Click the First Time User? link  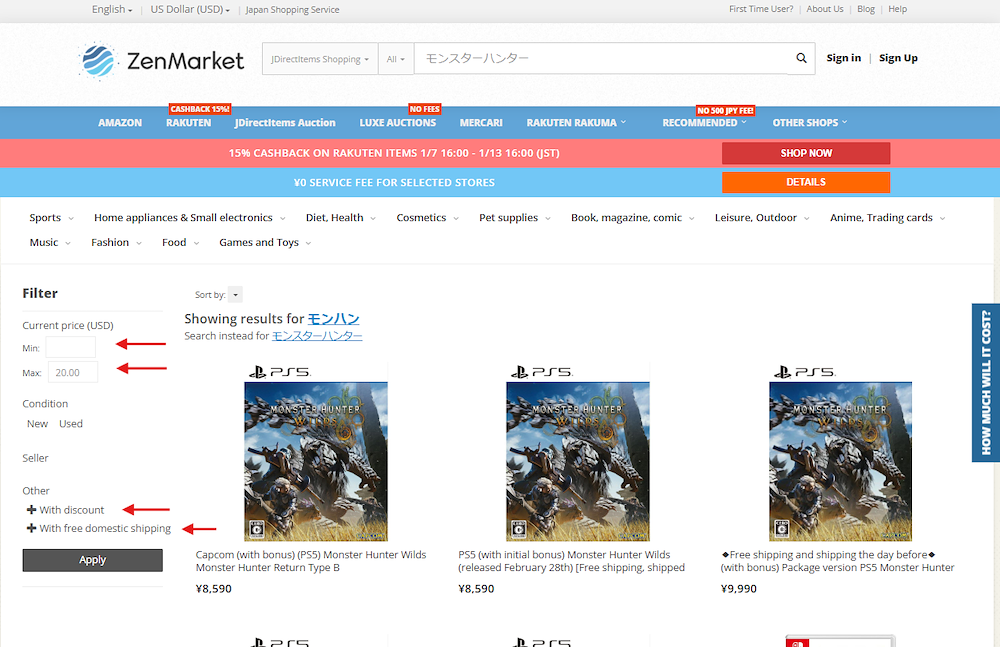[x=761, y=9]
